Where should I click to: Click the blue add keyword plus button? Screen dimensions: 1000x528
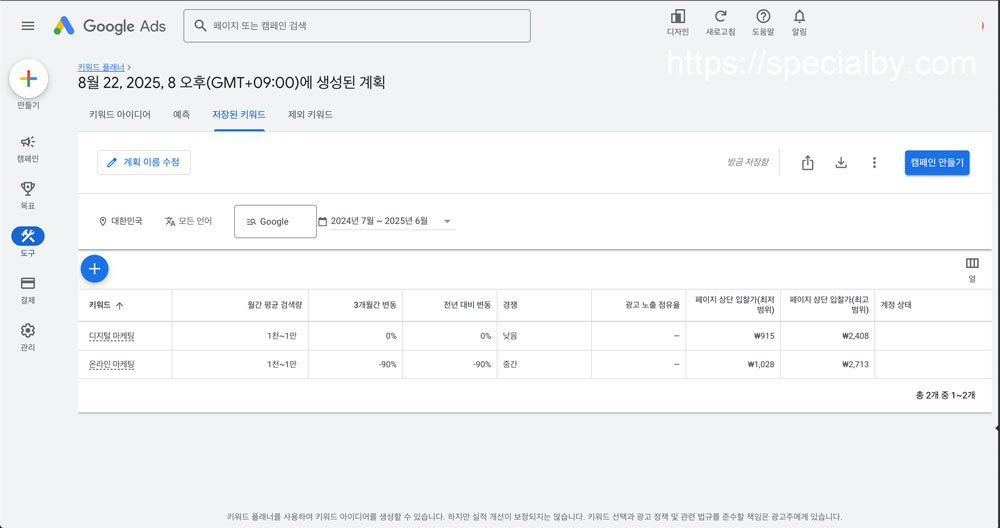tap(94, 268)
